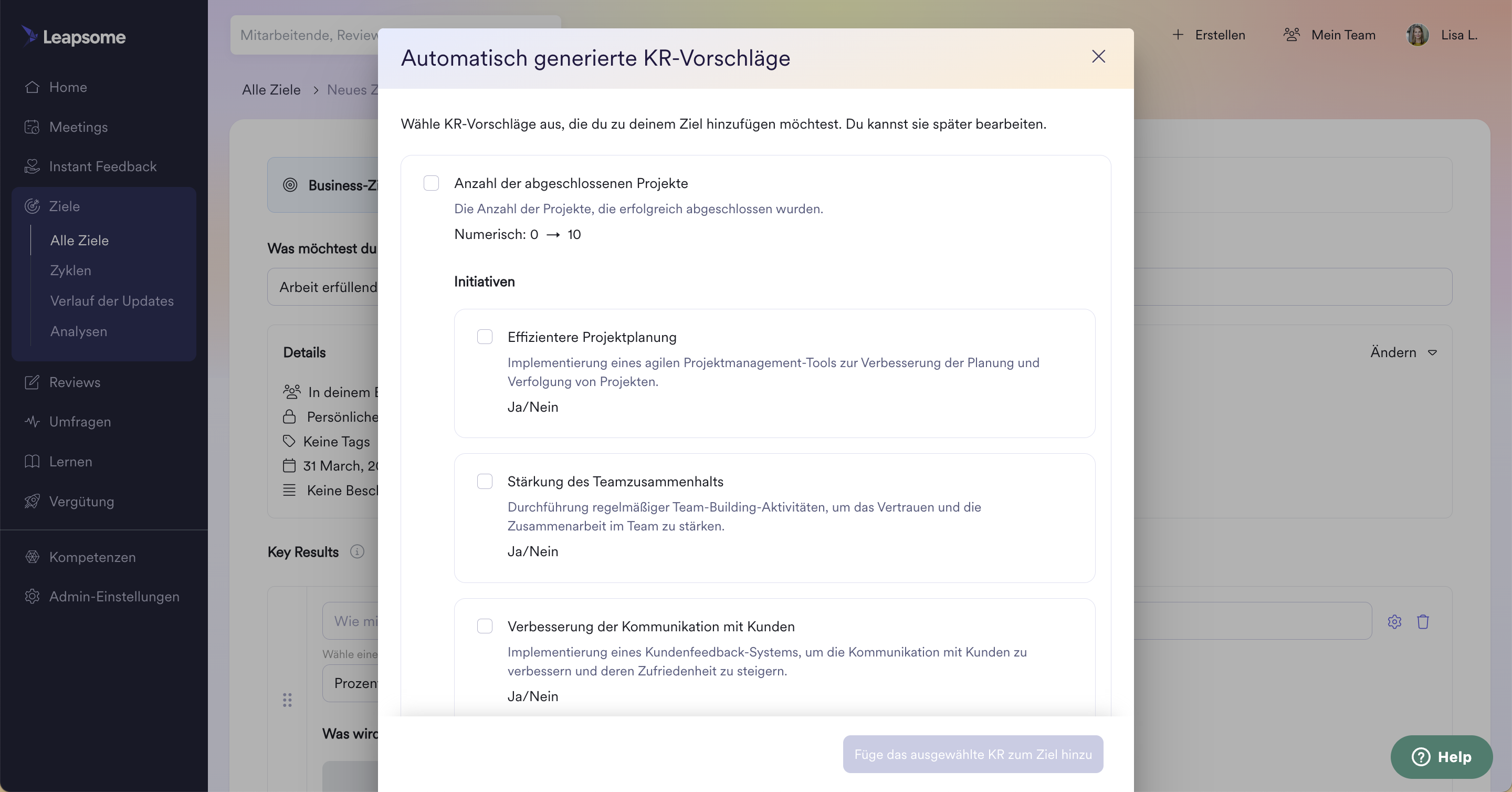
Task: Open the Help button
Action: coord(1442,757)
